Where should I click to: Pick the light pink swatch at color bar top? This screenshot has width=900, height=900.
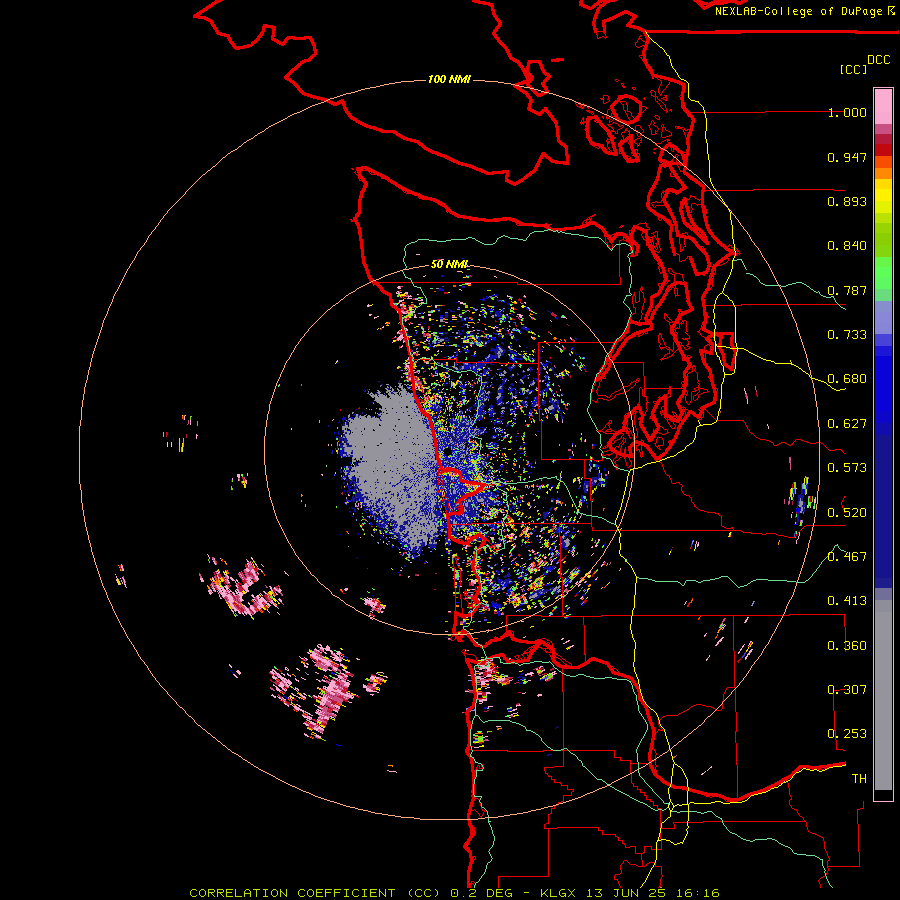[883, 106]
